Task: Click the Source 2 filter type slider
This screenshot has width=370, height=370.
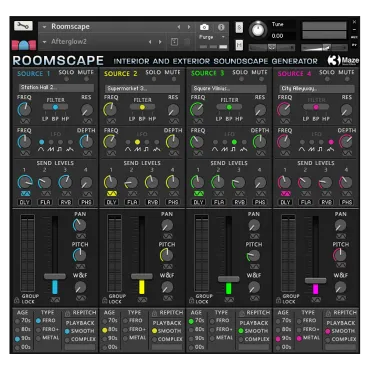Action: pos(142,107)
